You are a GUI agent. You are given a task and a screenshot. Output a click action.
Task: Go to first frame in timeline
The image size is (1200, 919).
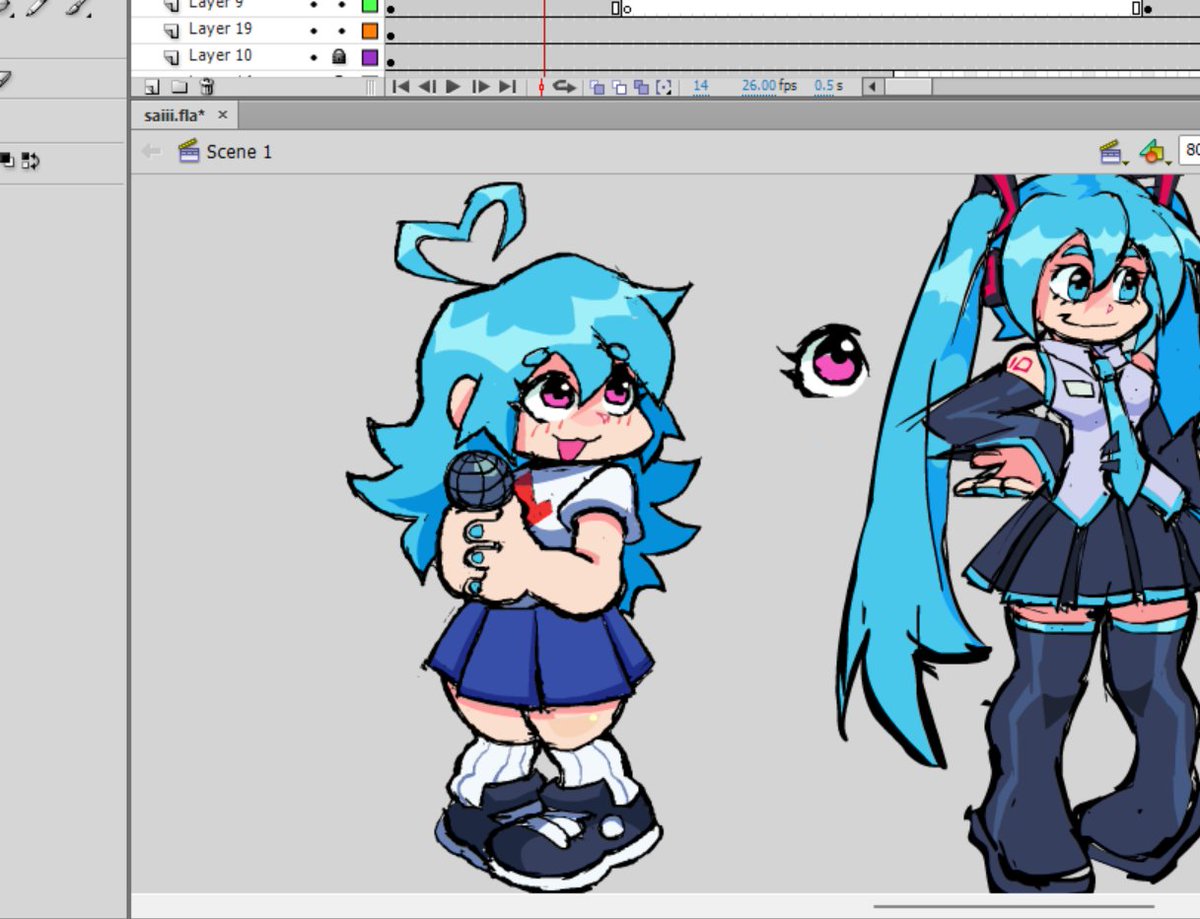click(x=401, y=87)
